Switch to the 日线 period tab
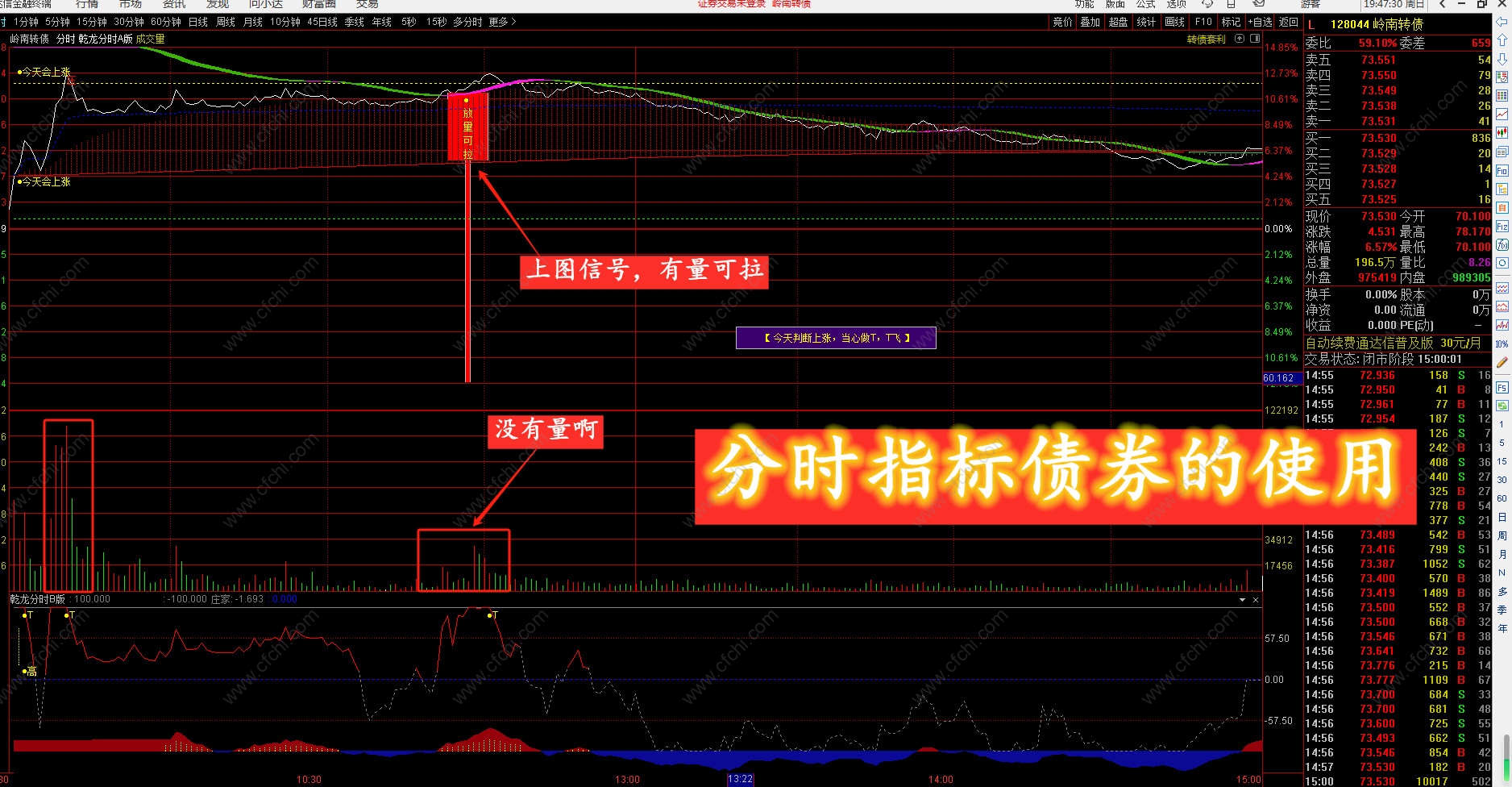 tap(198, 22)
